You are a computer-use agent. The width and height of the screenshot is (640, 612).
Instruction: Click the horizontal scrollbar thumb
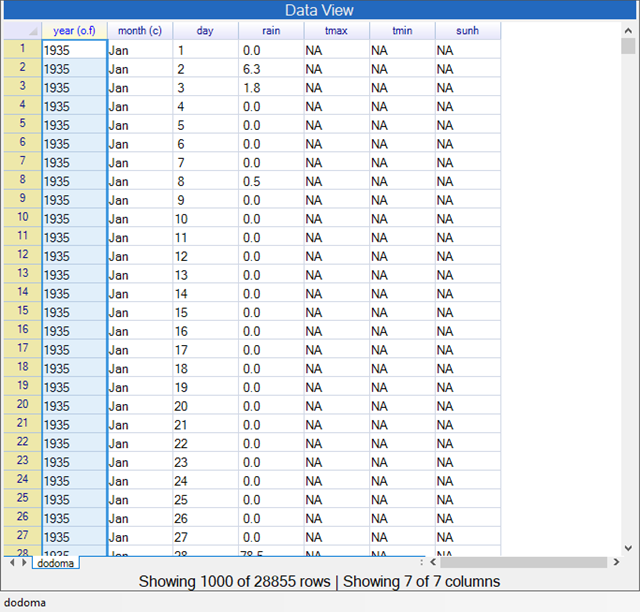(524, 562)
